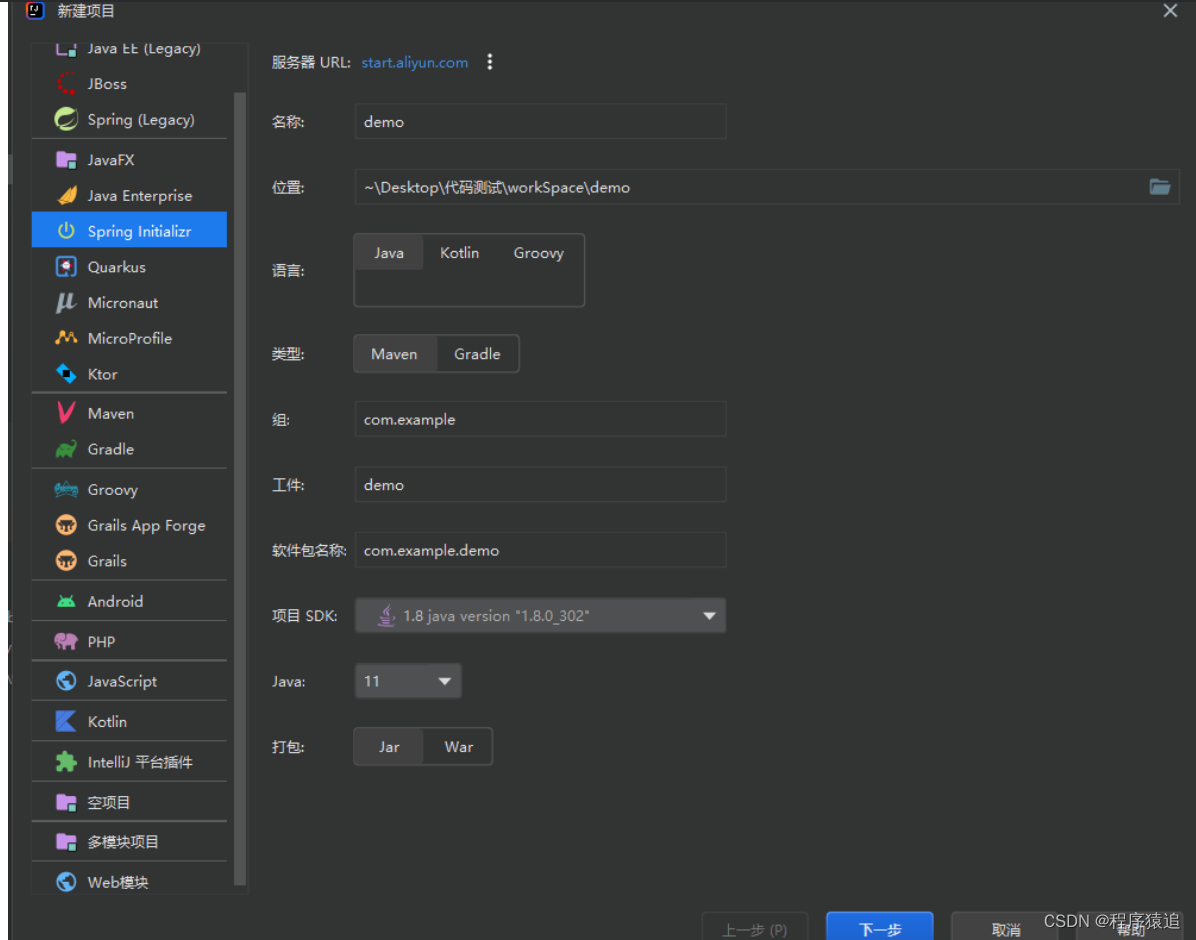The width and height of the screenshot is (1196, 940).
Task: Choose Maven as project type
Action: point(394,354)
